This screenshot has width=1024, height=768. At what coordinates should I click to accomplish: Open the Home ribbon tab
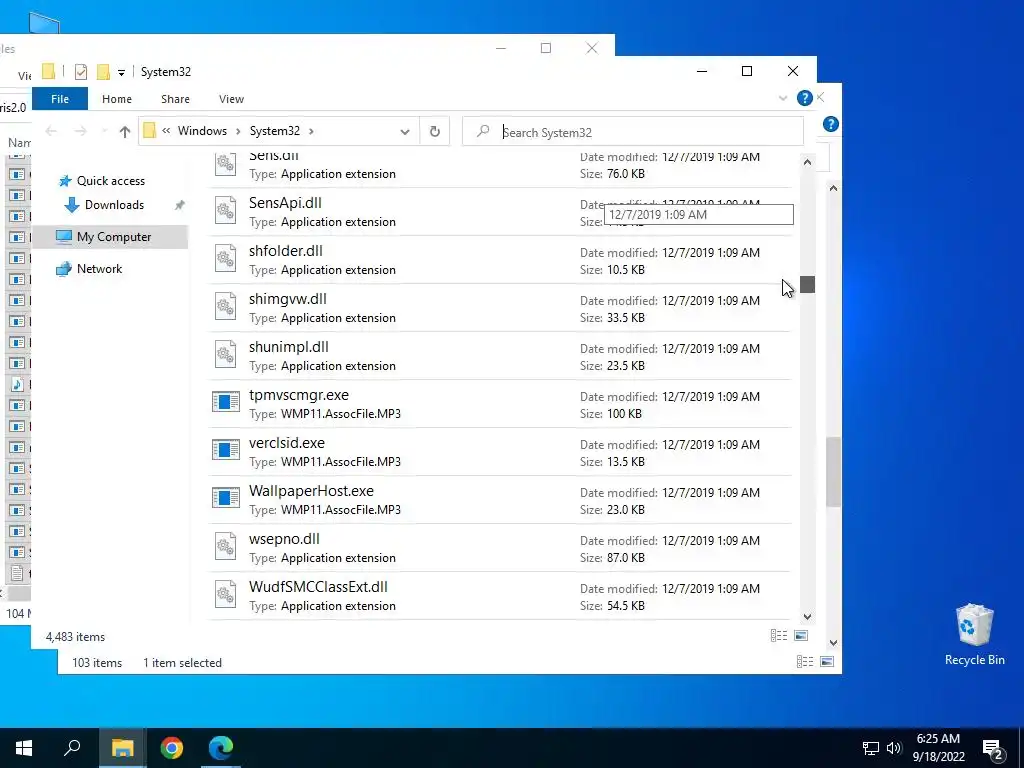point(117,99)
